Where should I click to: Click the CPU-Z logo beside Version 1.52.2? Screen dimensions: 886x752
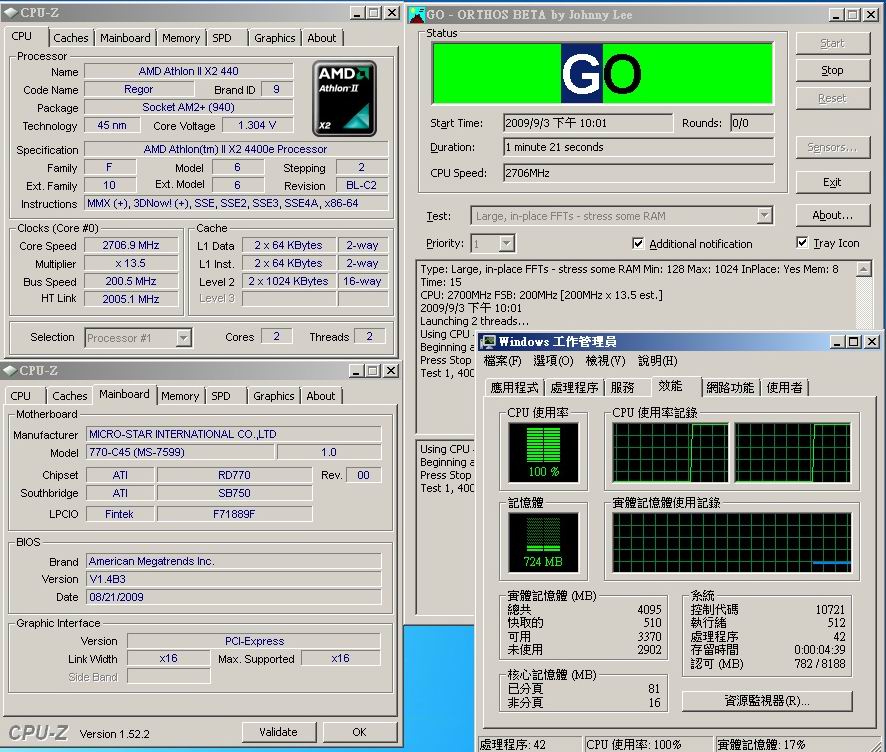[x=38, y=733]
